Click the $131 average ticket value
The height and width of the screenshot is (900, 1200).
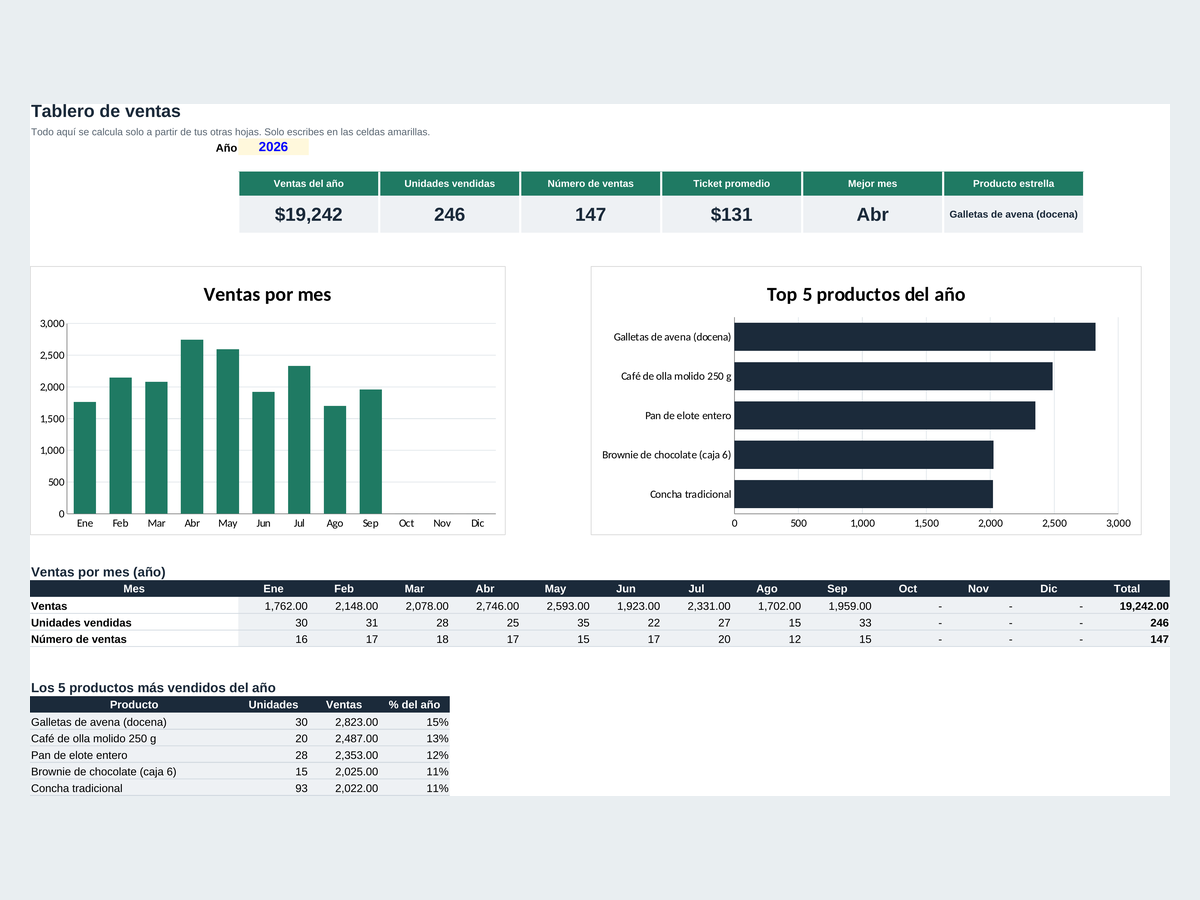pyautogui.click(x=732, y=214)
